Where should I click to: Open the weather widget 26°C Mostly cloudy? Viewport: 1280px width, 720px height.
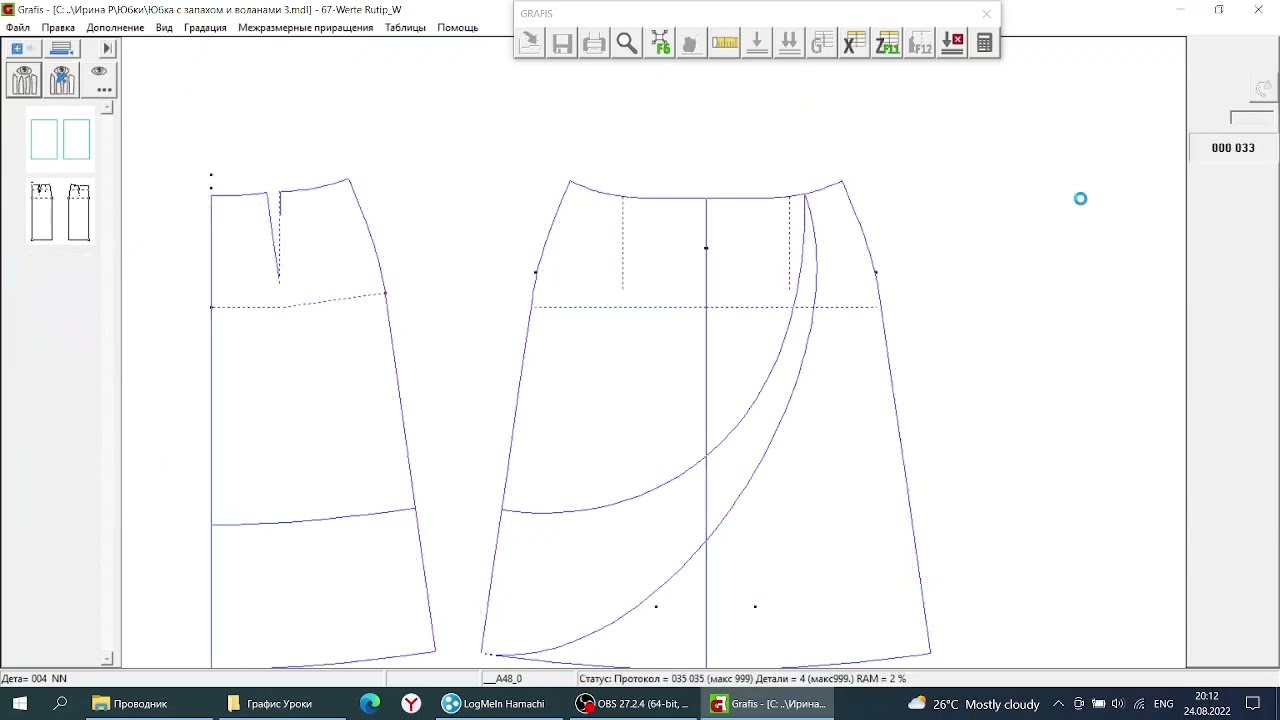(973, 704)
